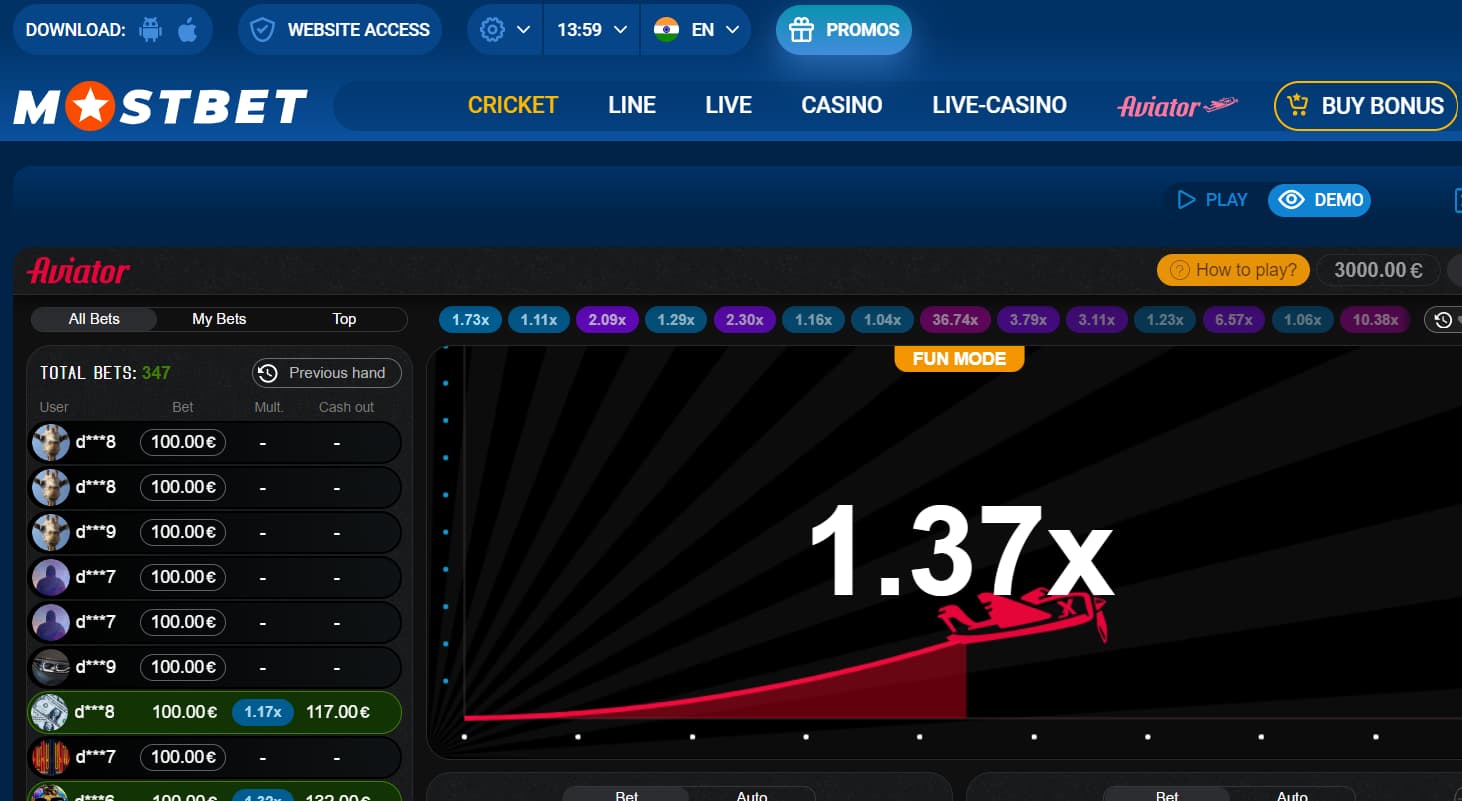
Task: Click the 1.73x round history chip
Action: pyautogui.click(x=470, y=320)
